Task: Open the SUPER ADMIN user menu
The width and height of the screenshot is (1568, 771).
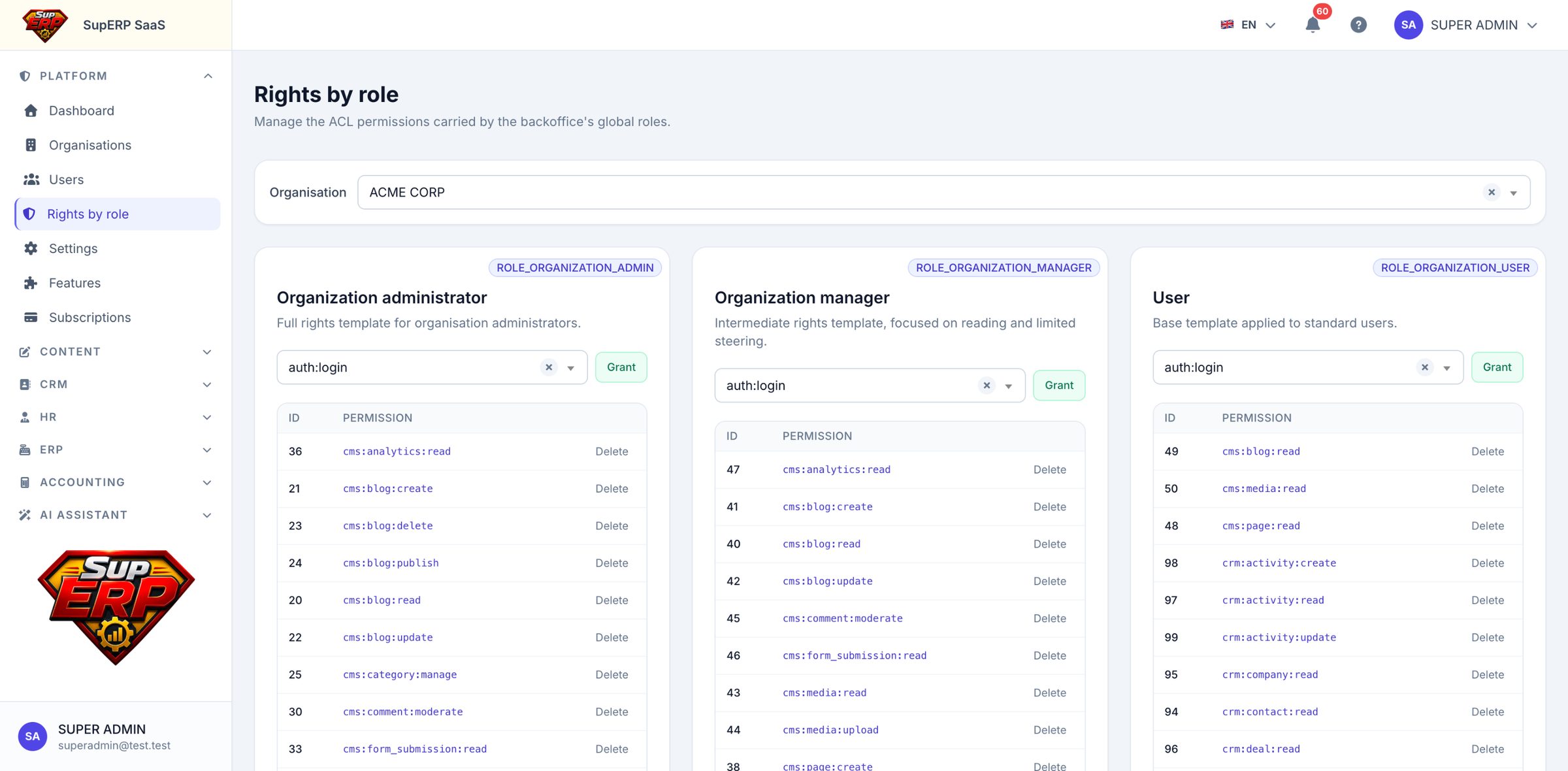Action: click(1465, 25)
